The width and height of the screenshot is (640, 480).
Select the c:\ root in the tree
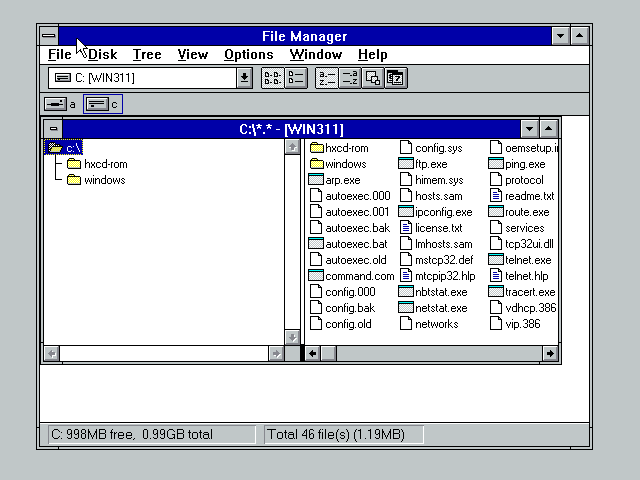[x=64, y=148]
